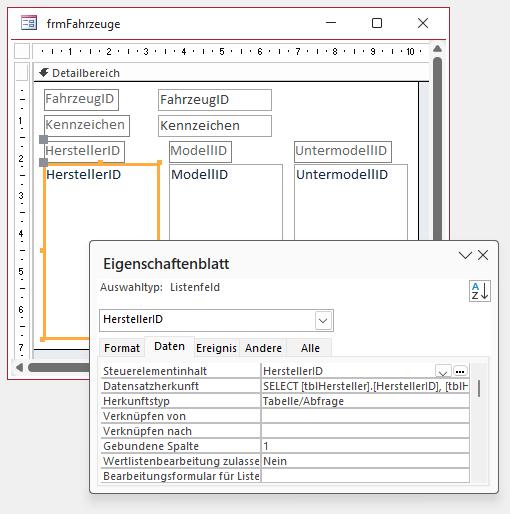The image size is (510, 514).
Task: Click the horizontal scrollbar left arrow
Action: (19, 367)
